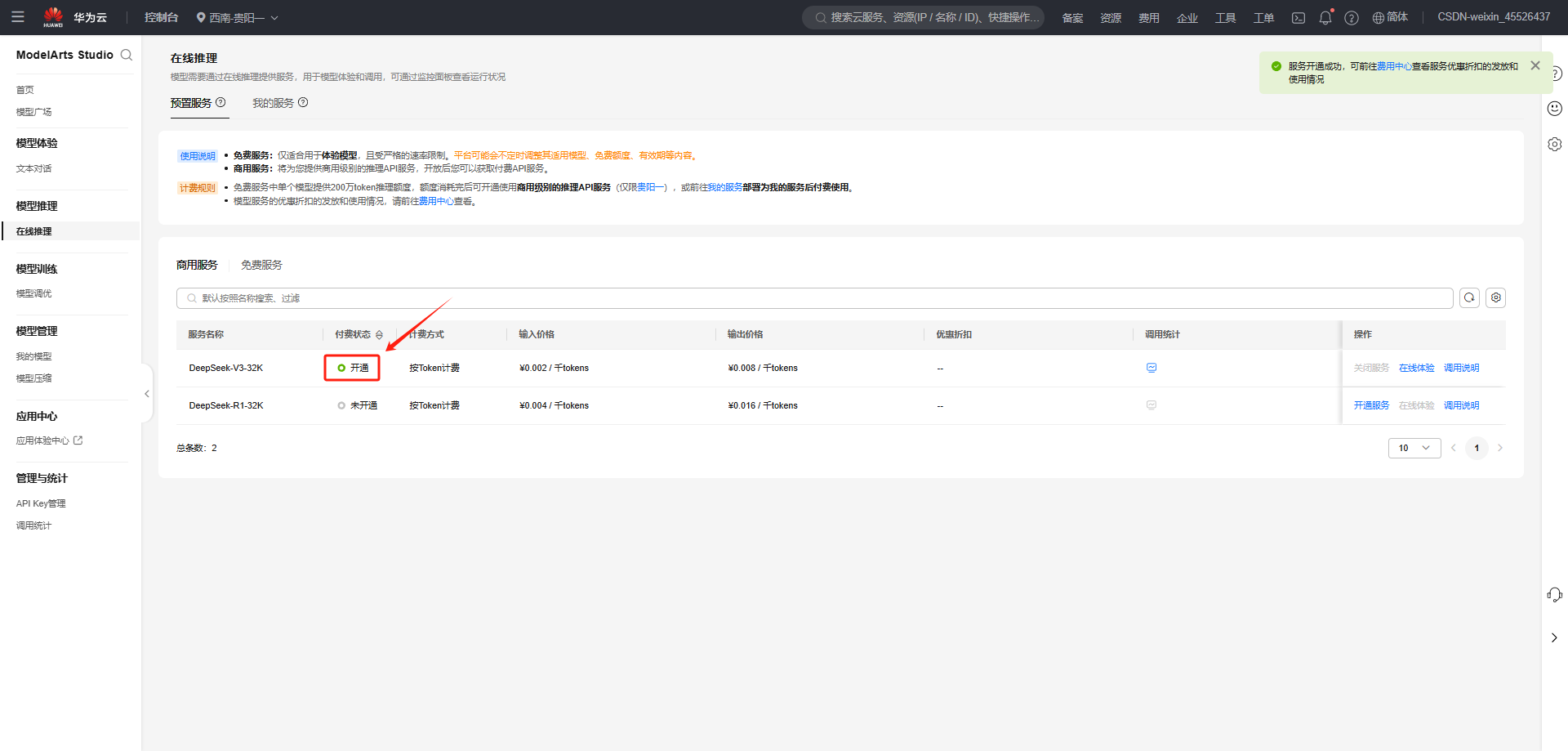Image resolution: width=1568 pixels, height=751 pixels.
Task: Open 调用说明 for DeepSeek-V3-32K
Action: [x=1461, y=368]
